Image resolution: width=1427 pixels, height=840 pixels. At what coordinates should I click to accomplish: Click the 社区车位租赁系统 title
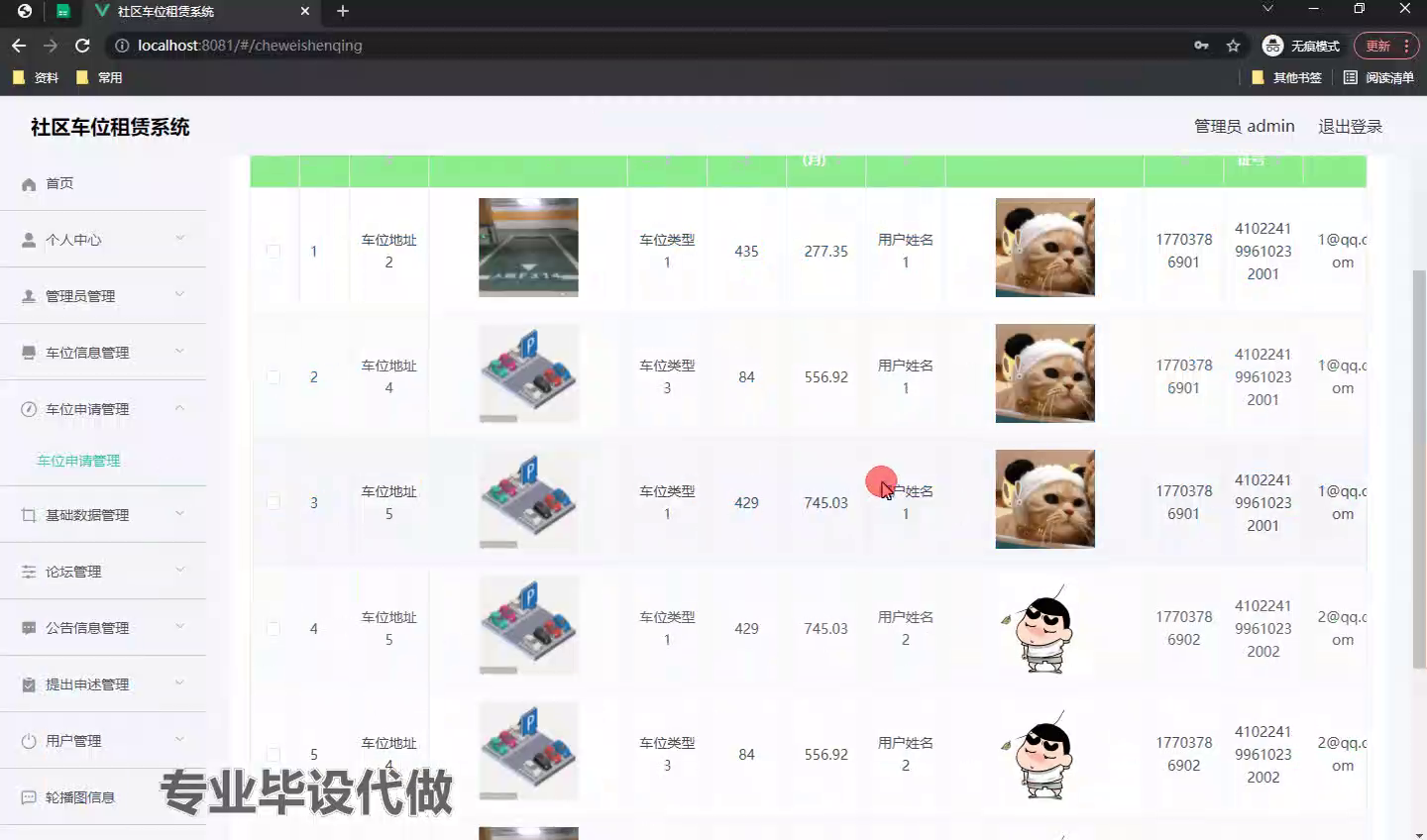pyautogui.click(x=110, y=127)
